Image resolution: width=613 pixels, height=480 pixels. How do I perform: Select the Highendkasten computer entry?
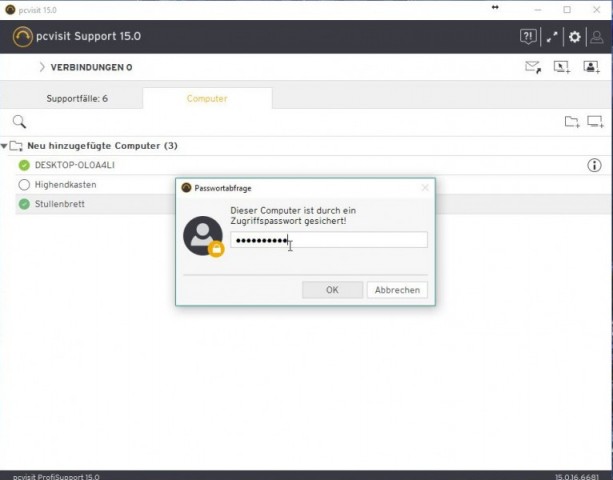(65, 185)
